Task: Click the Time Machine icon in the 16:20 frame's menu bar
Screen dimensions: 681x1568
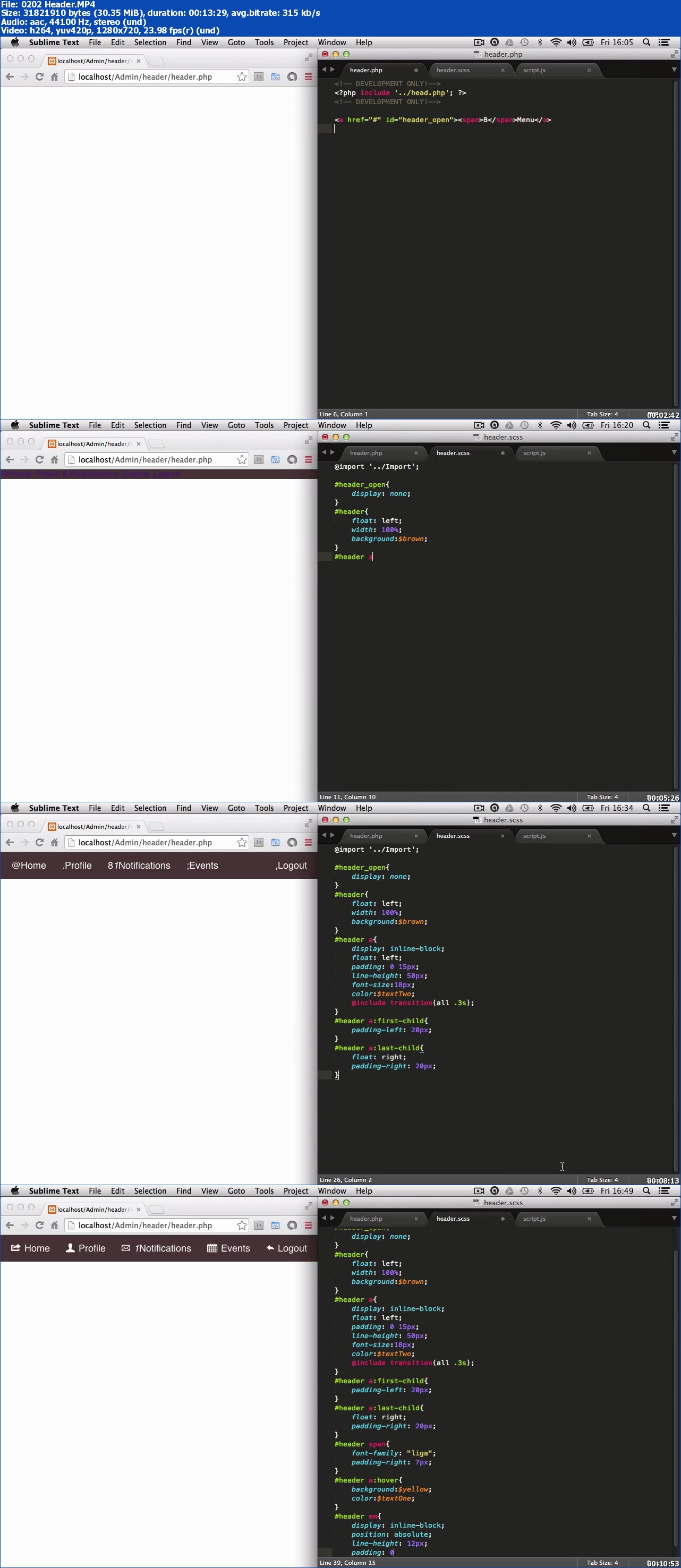Action: pos(524,425)
